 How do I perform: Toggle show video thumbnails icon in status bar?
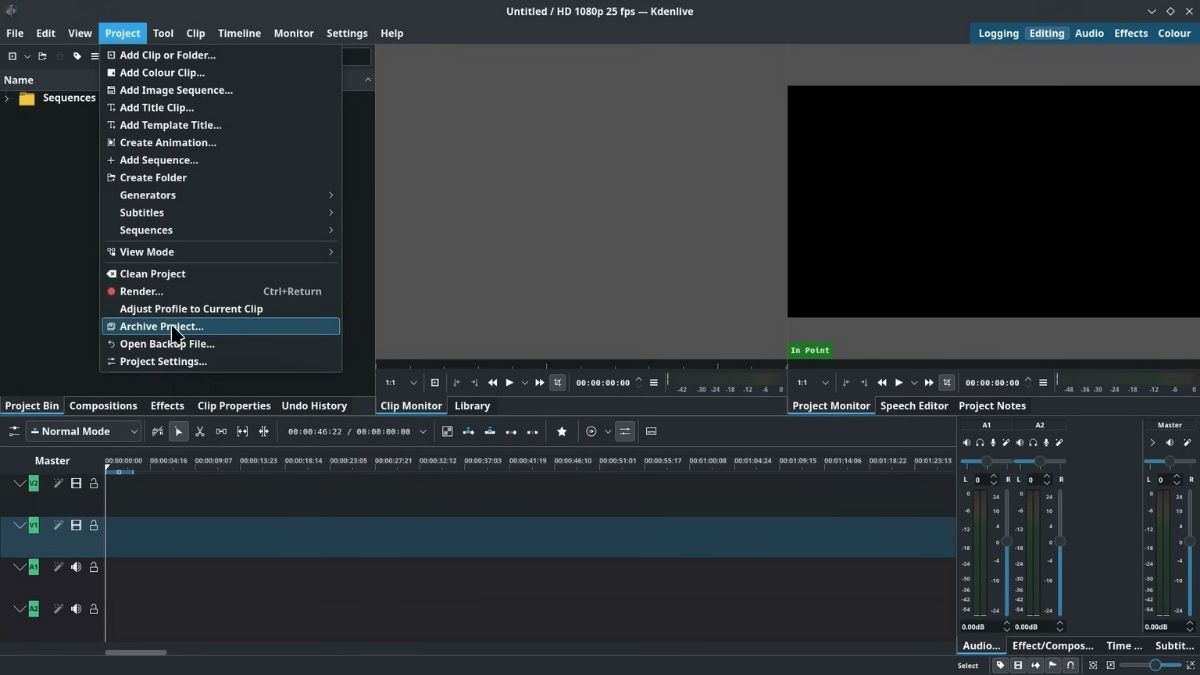[1018, 665]
